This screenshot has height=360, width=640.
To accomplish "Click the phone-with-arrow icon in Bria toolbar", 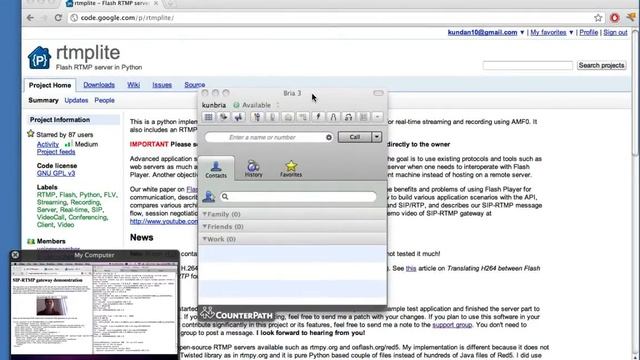I will point(223,117).
